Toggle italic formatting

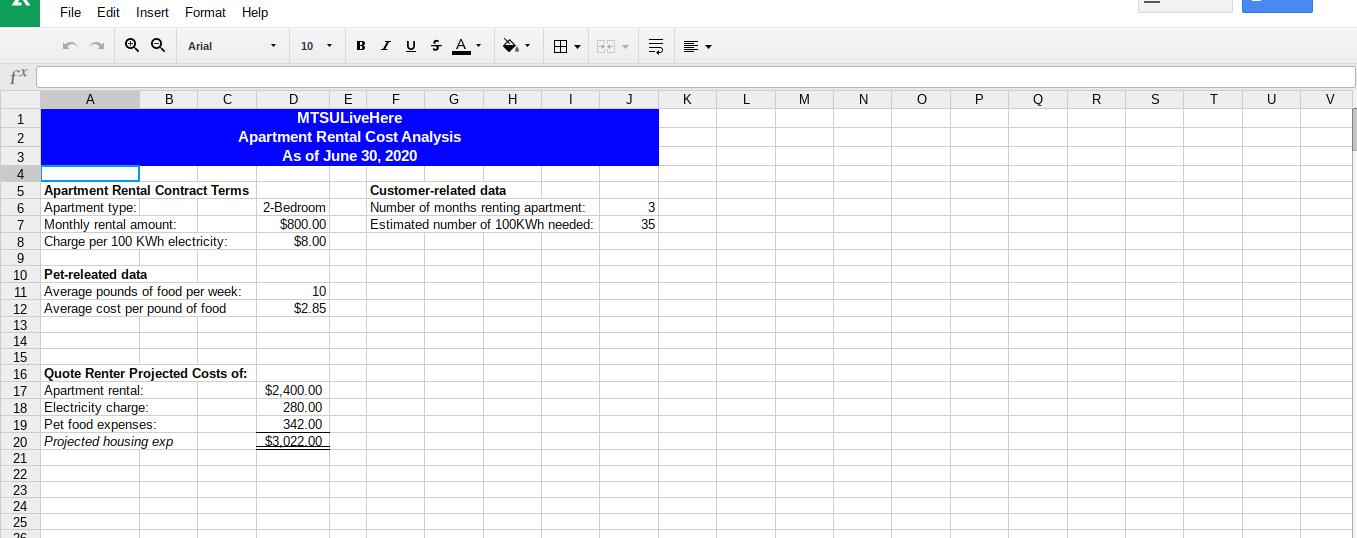coord(385,46)
